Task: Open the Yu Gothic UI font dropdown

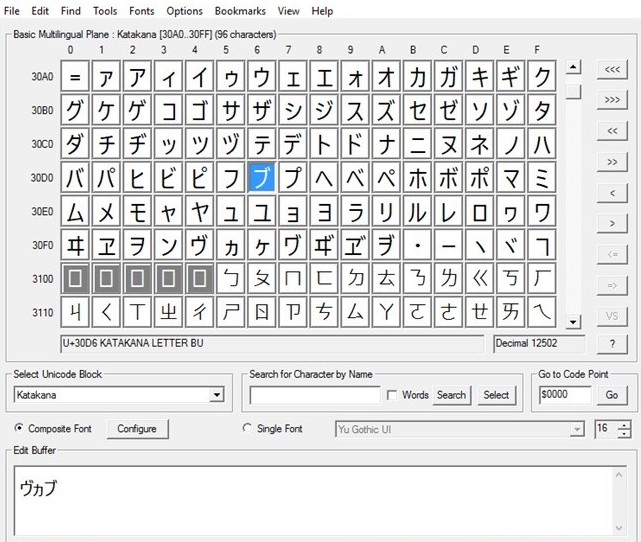Action: [577, 429]
